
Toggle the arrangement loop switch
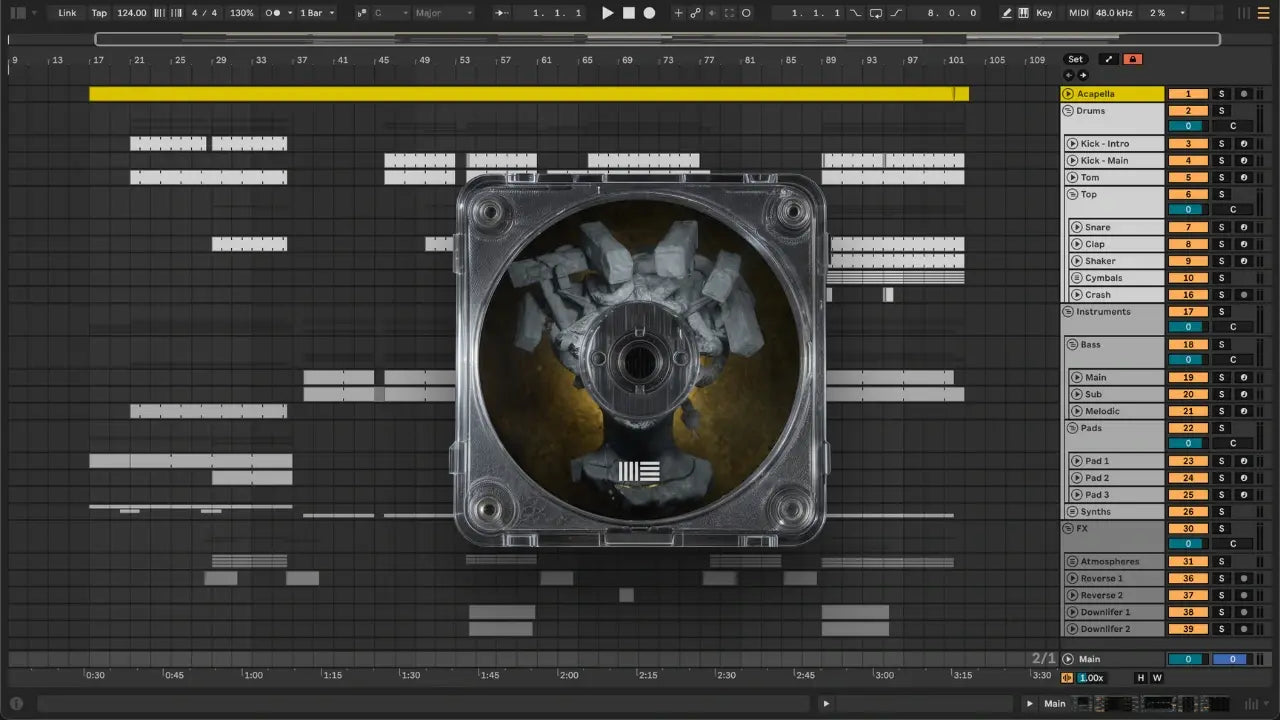pos(875,13)
